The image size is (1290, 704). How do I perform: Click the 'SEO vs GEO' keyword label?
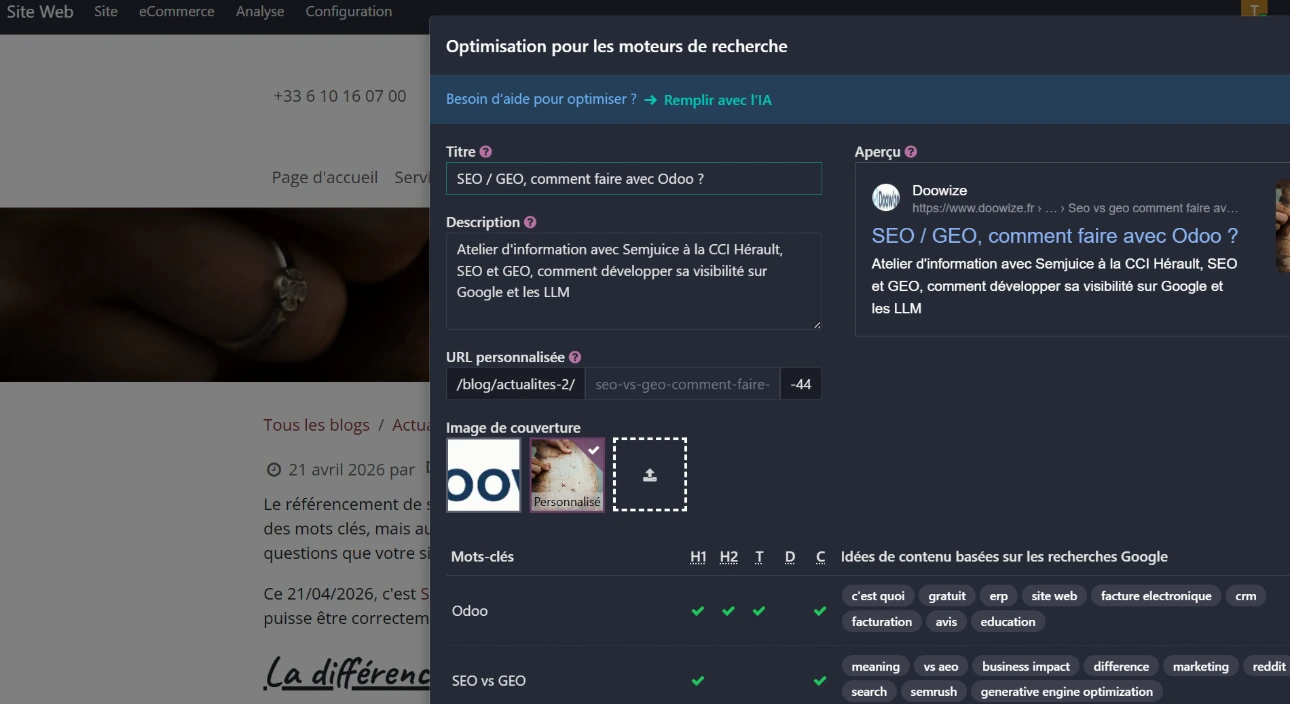point(489,681)
